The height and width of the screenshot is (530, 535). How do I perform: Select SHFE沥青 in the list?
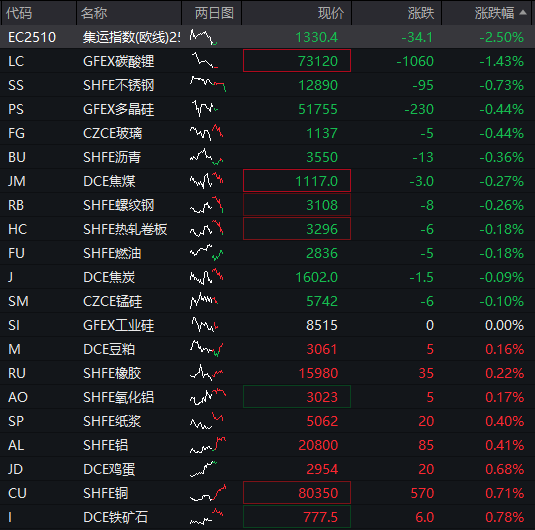tap(112, 157)
